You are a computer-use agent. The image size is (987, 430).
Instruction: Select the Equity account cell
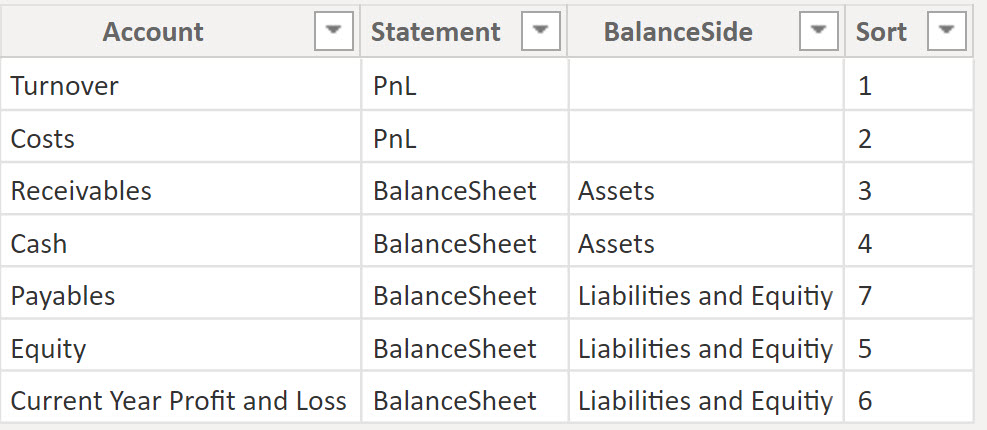(181, 348)
